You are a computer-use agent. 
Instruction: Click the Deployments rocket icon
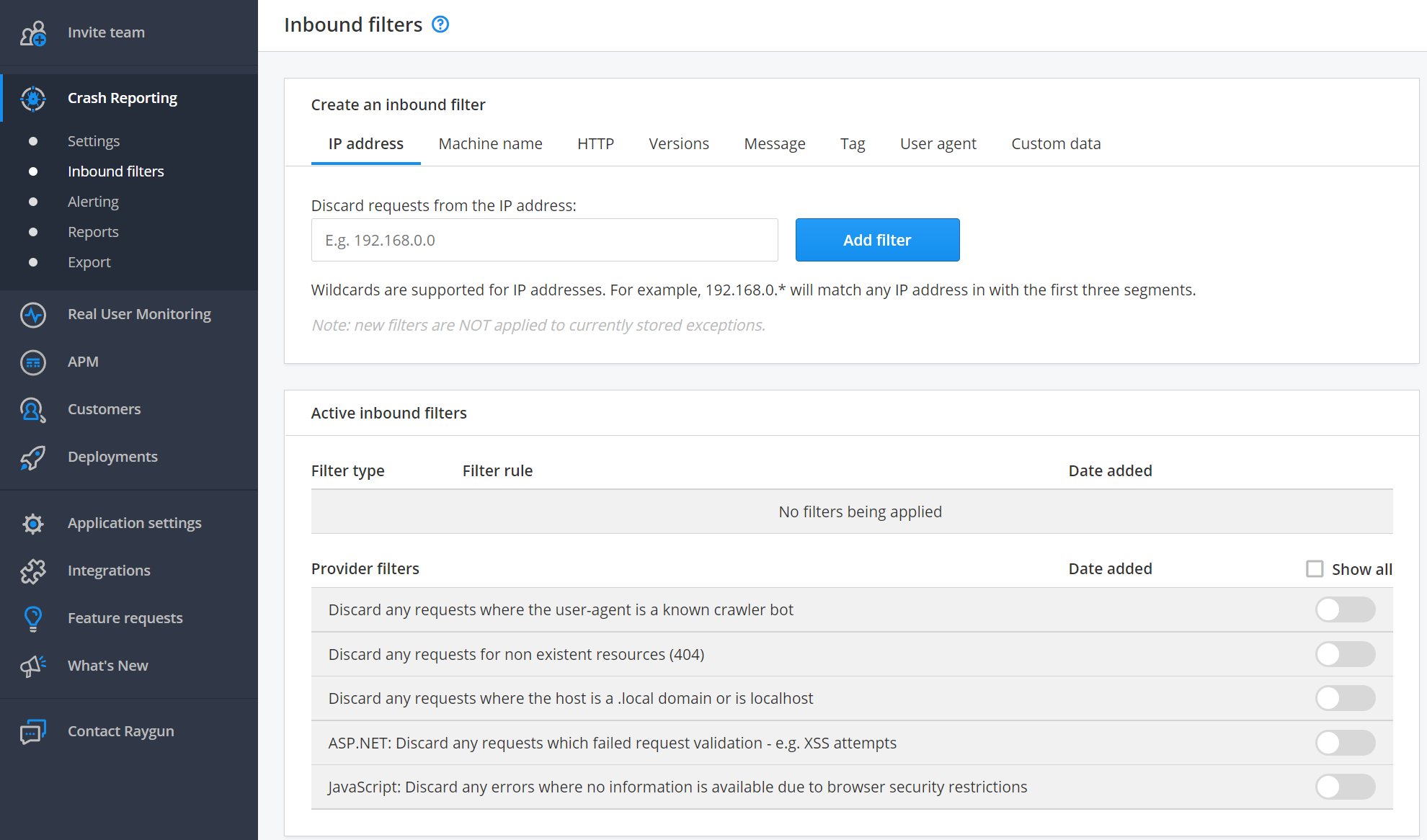(x=33, y=456)
